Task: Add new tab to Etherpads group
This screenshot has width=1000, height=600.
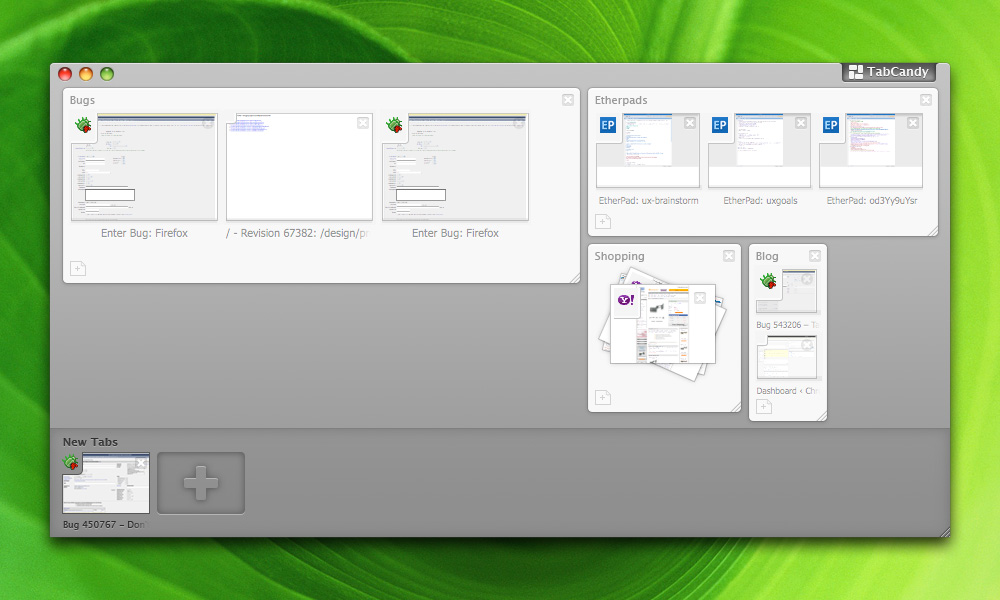Action: click(x=603, y=222)
